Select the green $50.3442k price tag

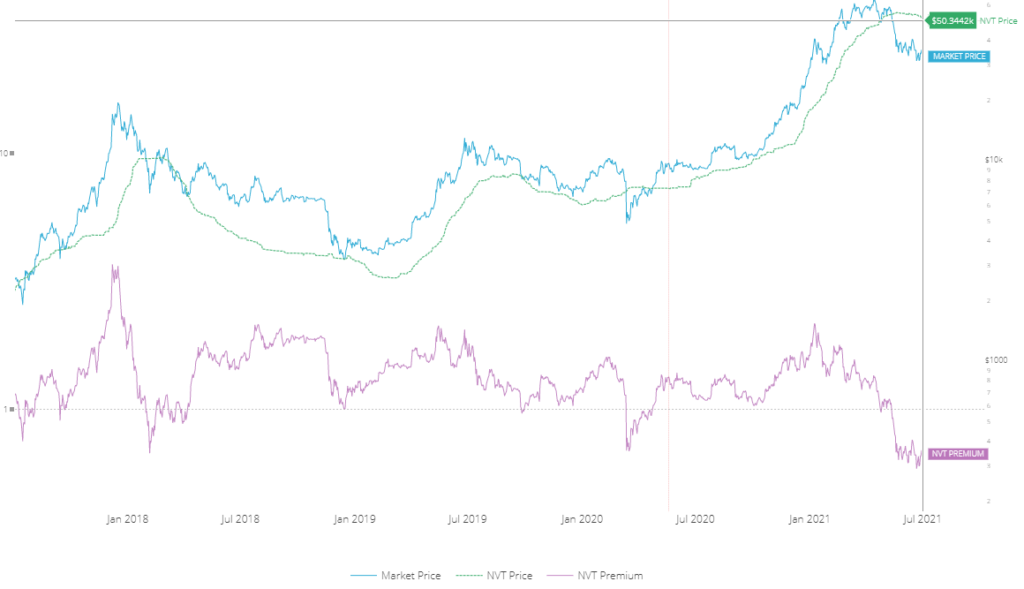tap(951, 20)
